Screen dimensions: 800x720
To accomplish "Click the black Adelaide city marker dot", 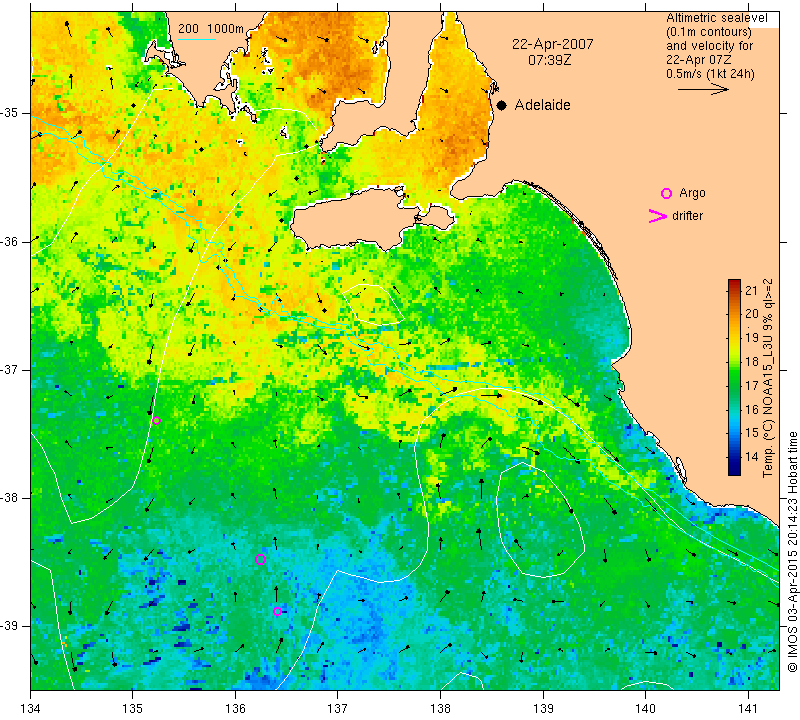I will (x=502, y=105).
